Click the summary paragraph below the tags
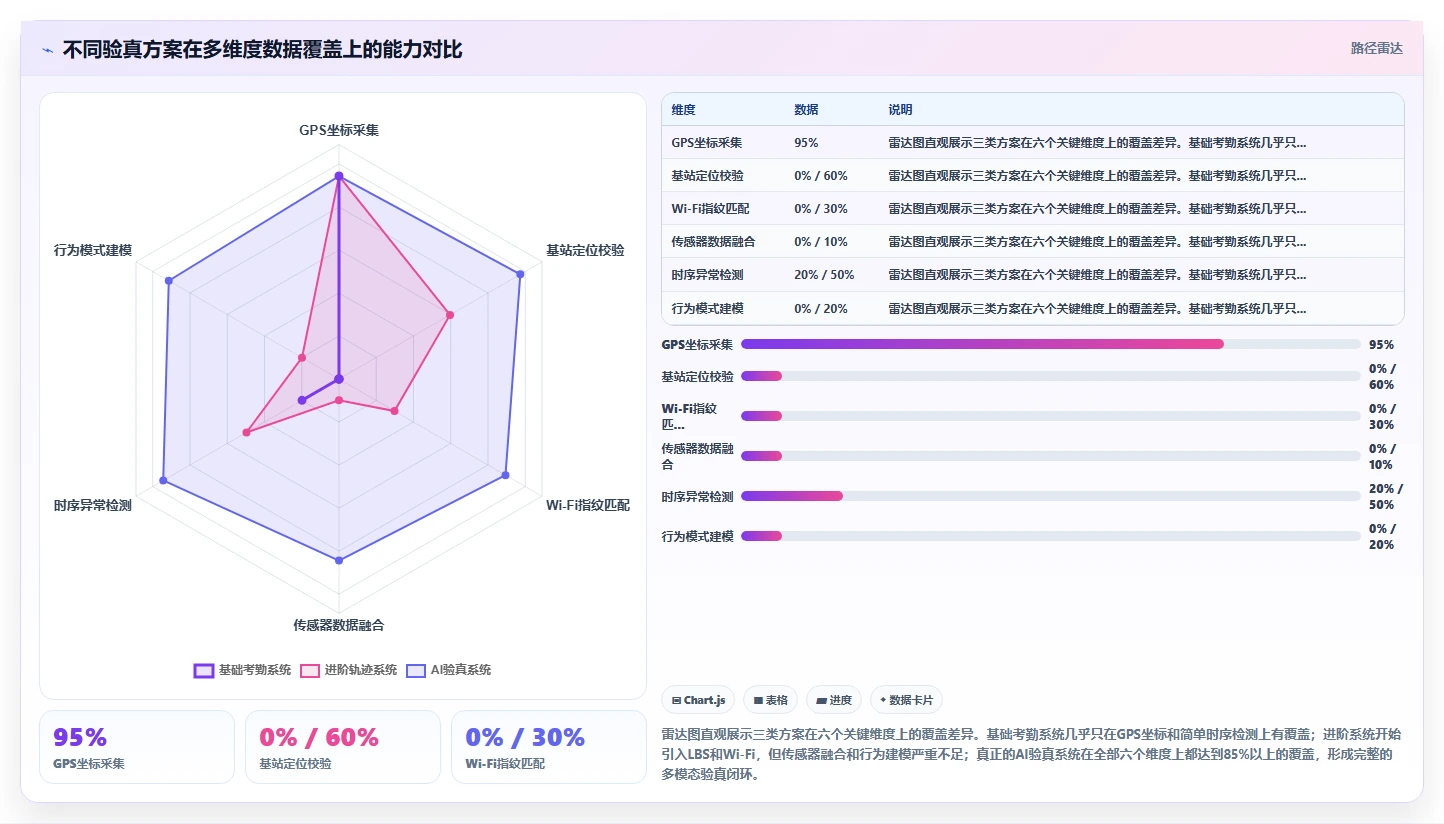Image resolution: width=1444 pixels, height=824 pixels. pyautogui.click(x=1033, y=754)
